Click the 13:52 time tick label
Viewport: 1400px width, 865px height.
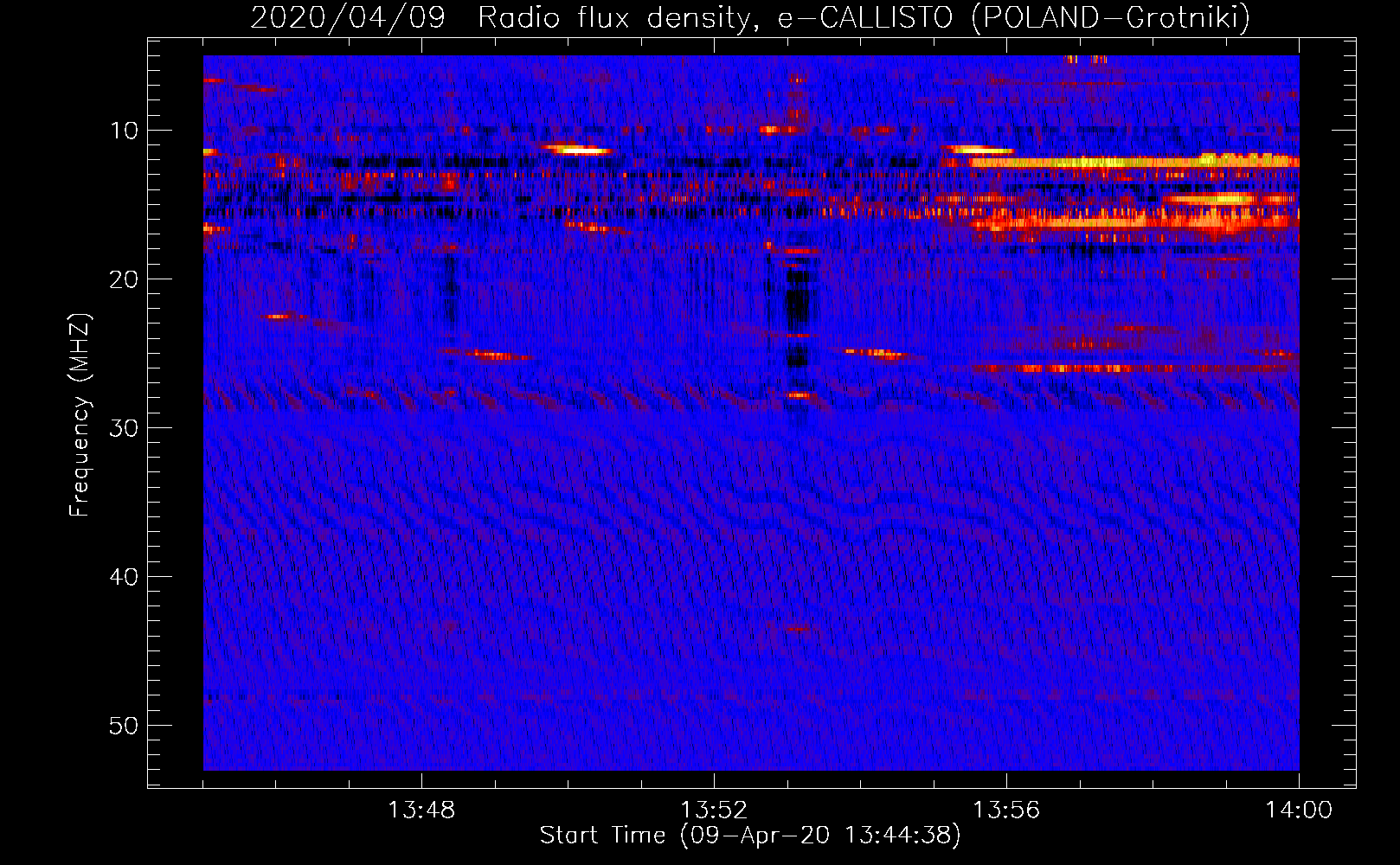tap(714, 811)
